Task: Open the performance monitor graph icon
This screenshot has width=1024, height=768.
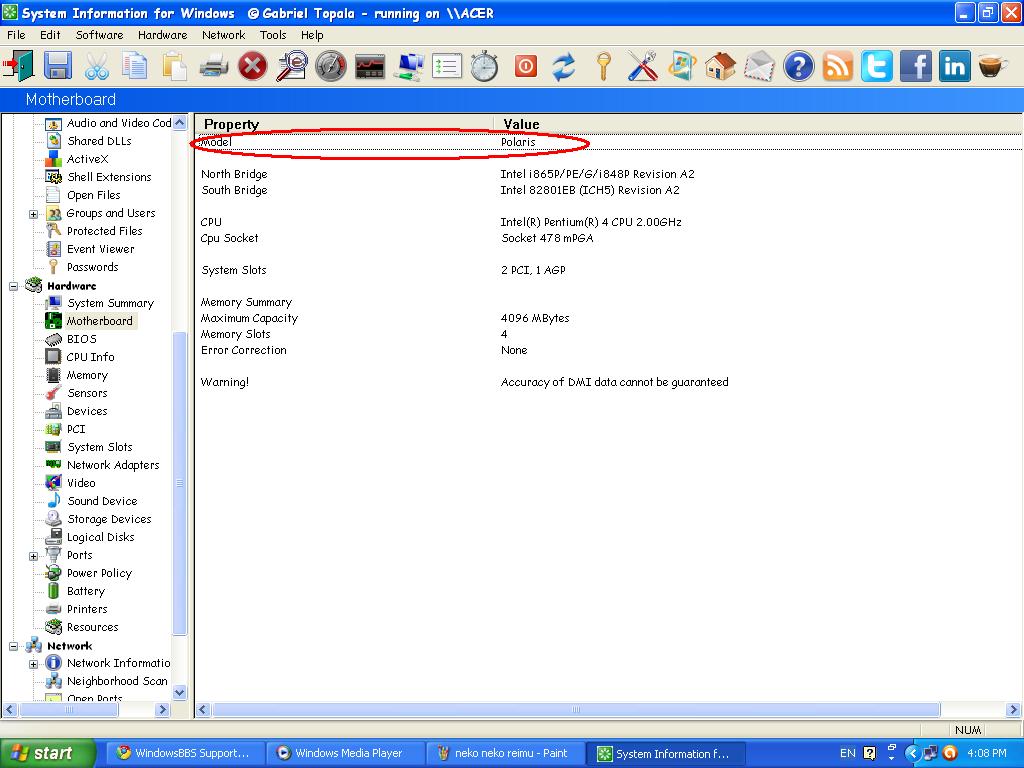Action: 370,65
